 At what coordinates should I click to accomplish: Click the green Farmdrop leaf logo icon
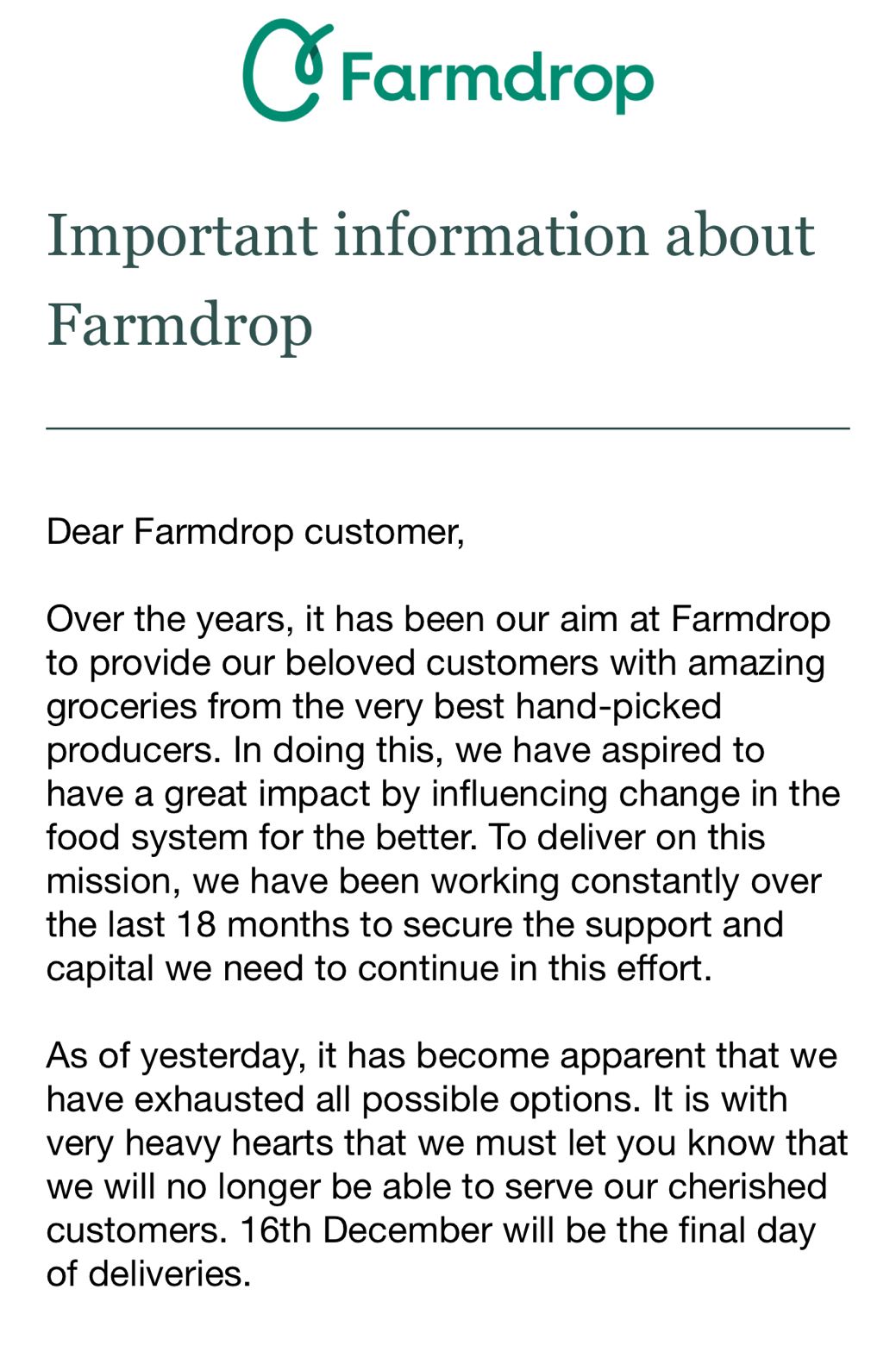287,71
